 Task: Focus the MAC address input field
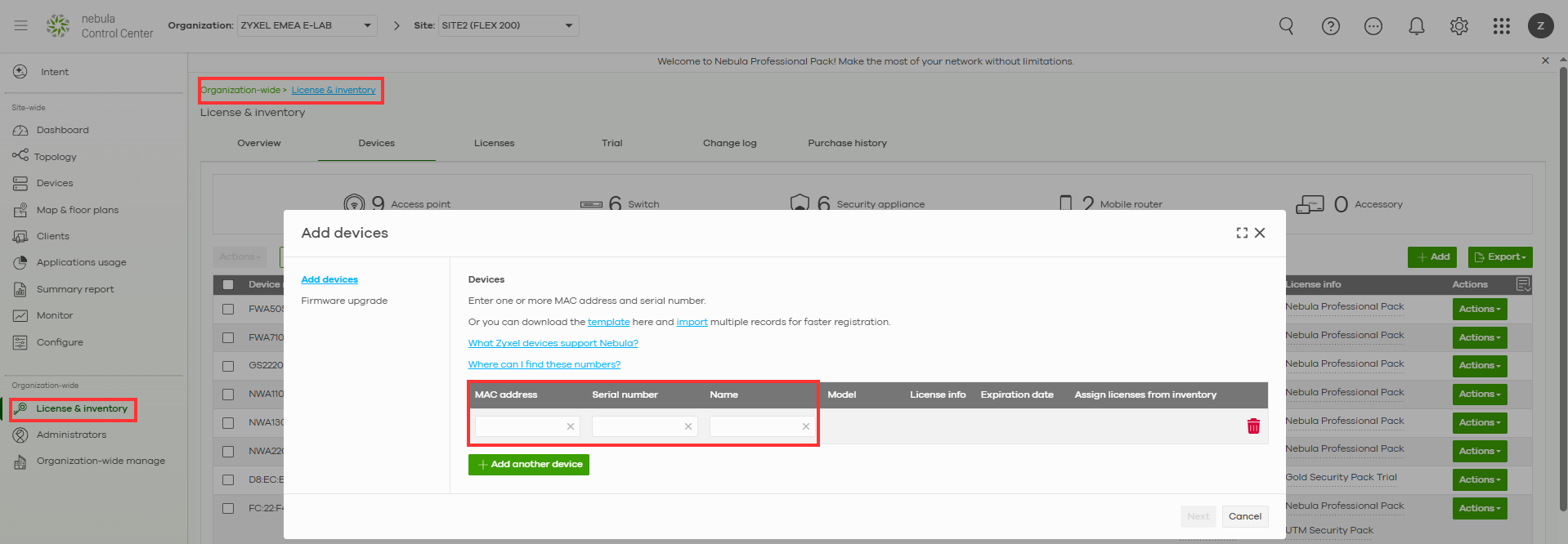(527, 426)
